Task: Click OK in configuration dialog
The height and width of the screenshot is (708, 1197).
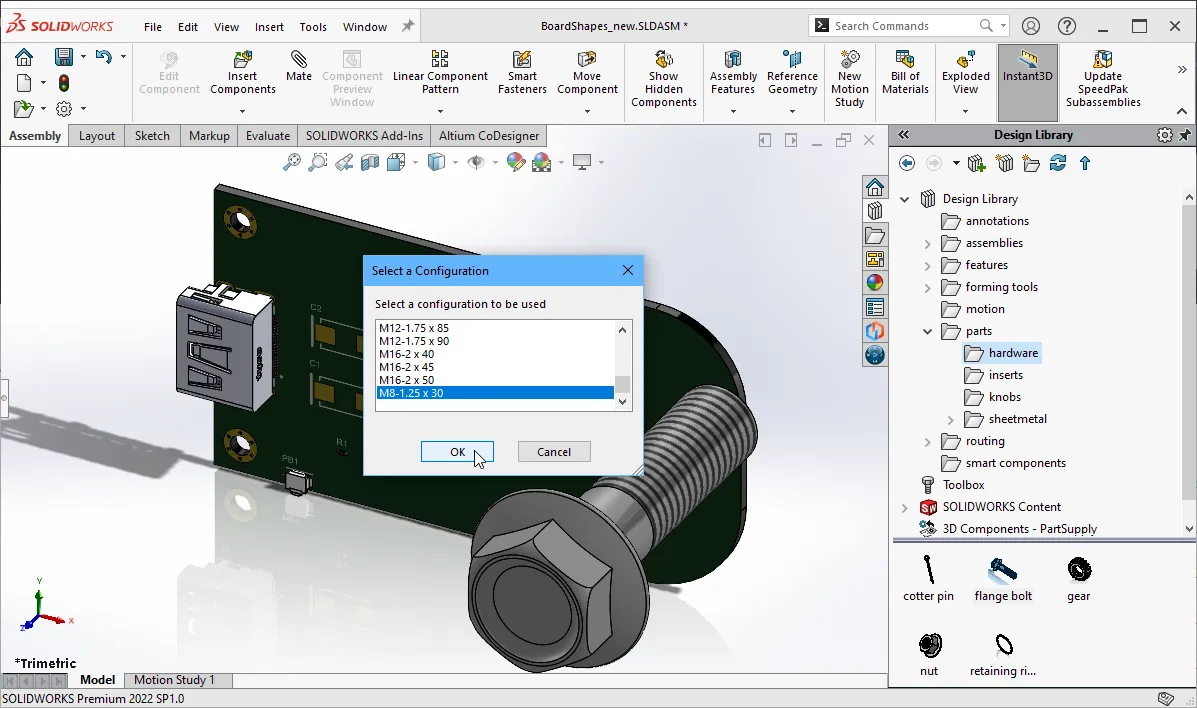Action: (457, 452)
